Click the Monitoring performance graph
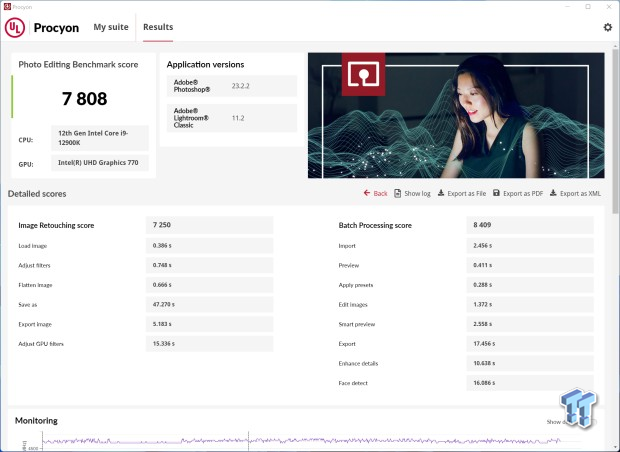Viewport: 620px width, 452px height. point(300,440)
